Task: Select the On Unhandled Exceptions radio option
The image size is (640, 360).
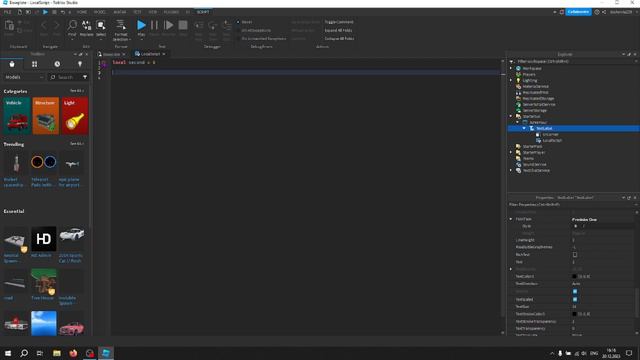Action: tap(238, 38)
